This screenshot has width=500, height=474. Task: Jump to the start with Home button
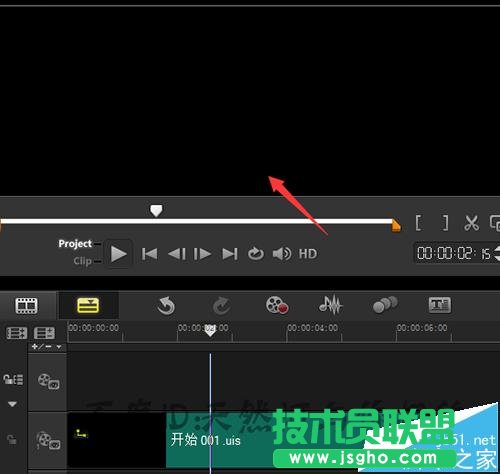pos(149,254)
